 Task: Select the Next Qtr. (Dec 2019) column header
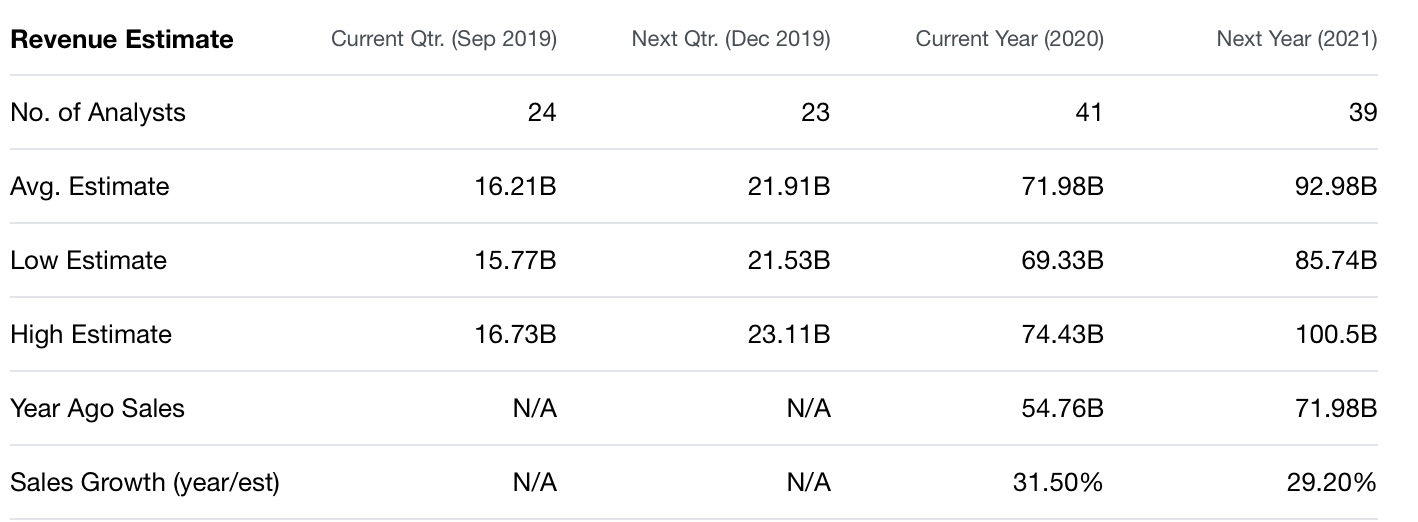point(730,40)
